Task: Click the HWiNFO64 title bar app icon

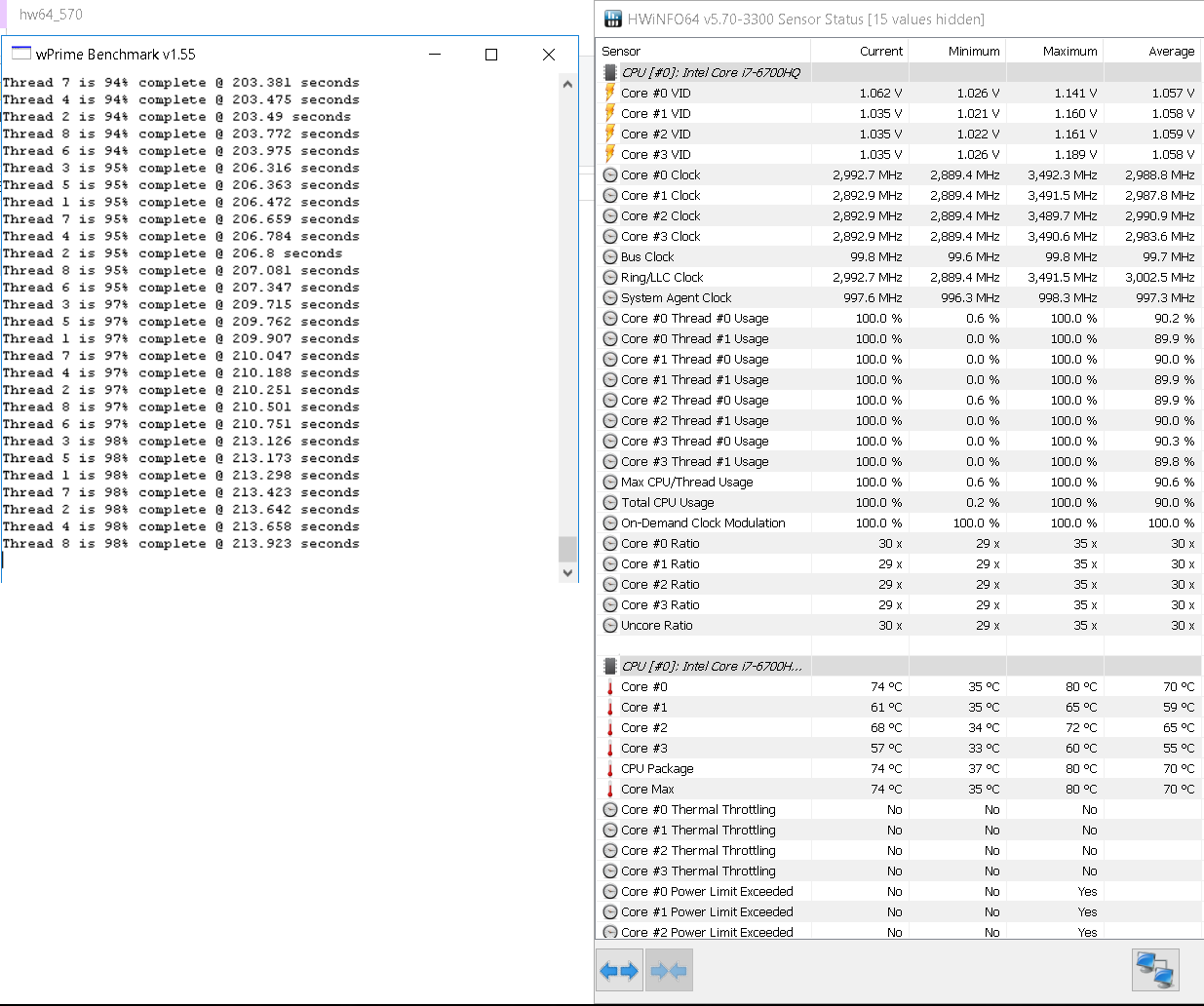Action: pyautogui.click(x=612, y=19)
